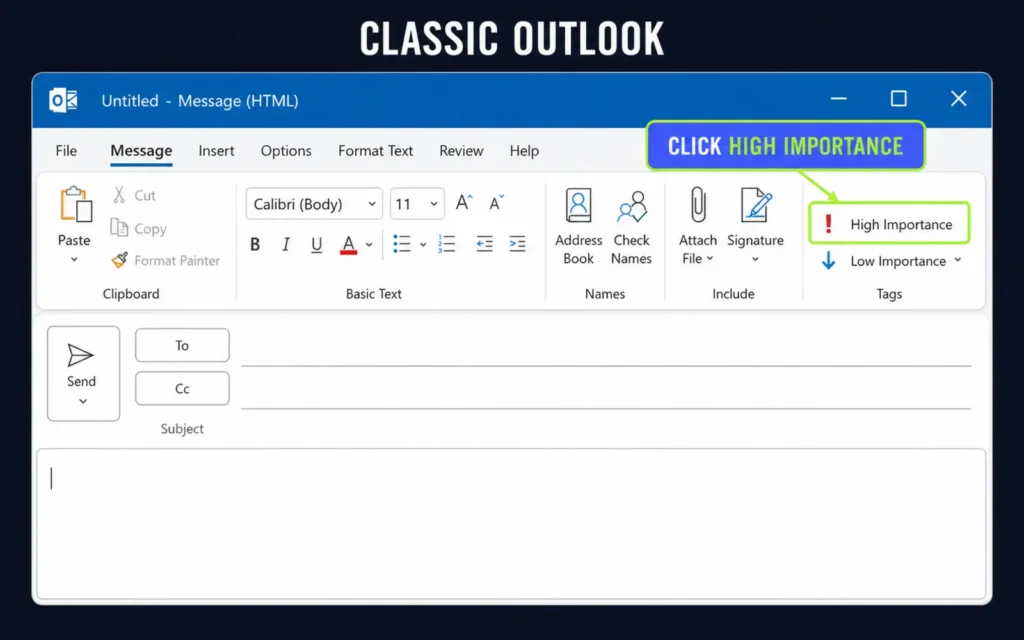The height and width of the screenshot is (640, 1024).
Task: Apply the red font color
Action: pos(349,245)
